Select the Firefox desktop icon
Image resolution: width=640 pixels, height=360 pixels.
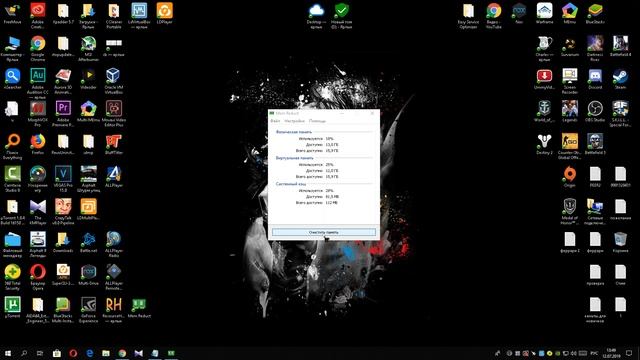38,144
